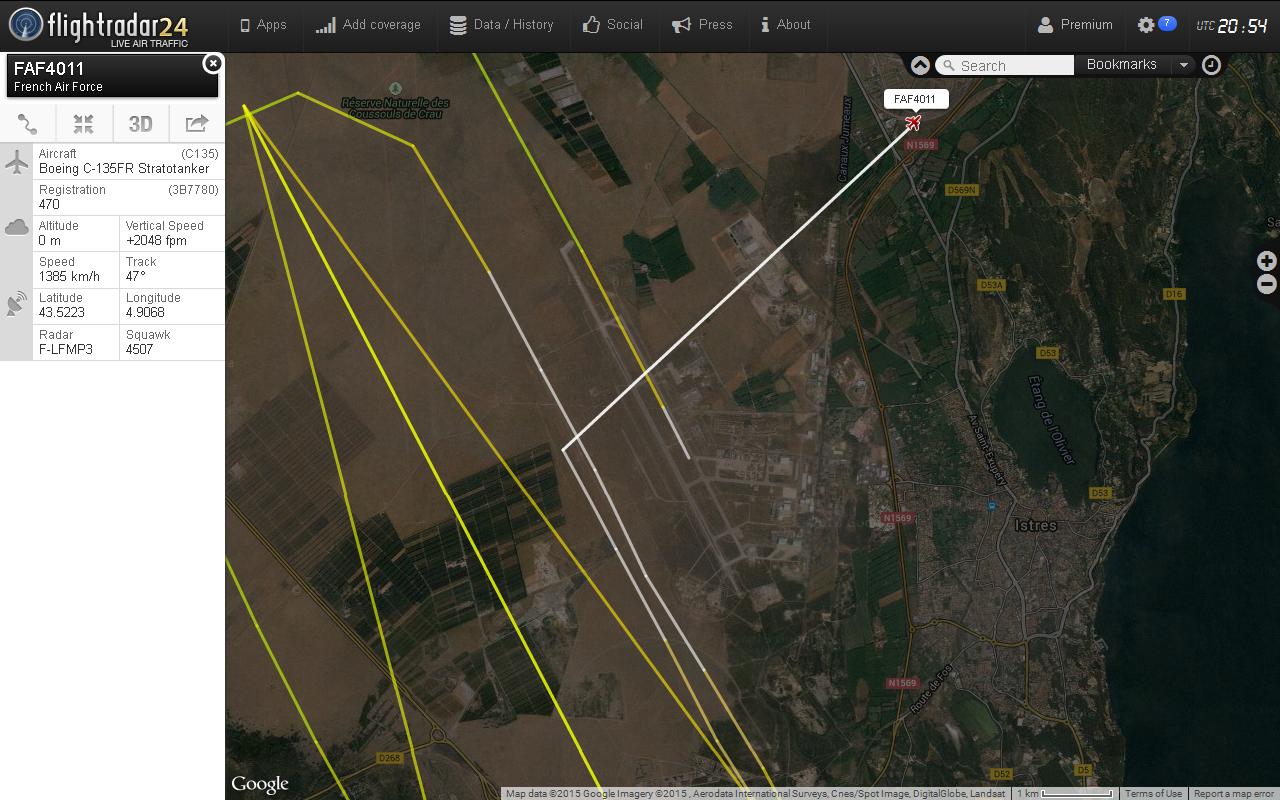Viewport: 1280px width, 800px height.
Task: Click the aircraft type icon
Action: tap(16, 162)
